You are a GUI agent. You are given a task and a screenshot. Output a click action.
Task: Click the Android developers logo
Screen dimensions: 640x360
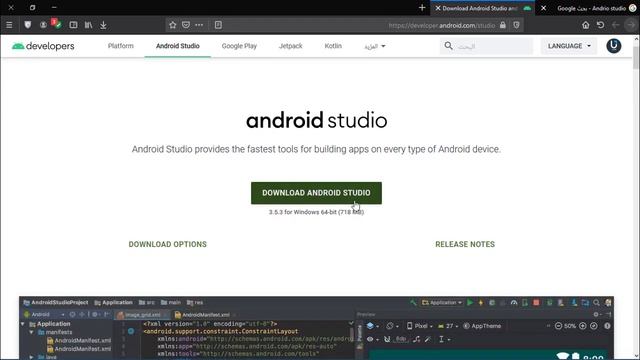click(43, 46)
